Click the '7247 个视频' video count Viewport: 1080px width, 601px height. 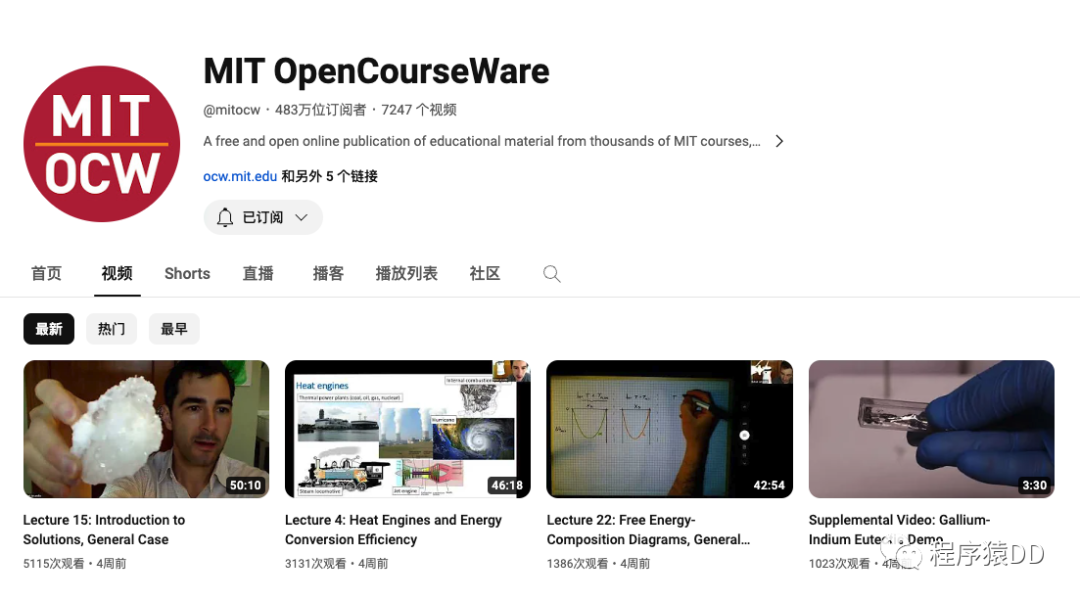coord(419,110)
